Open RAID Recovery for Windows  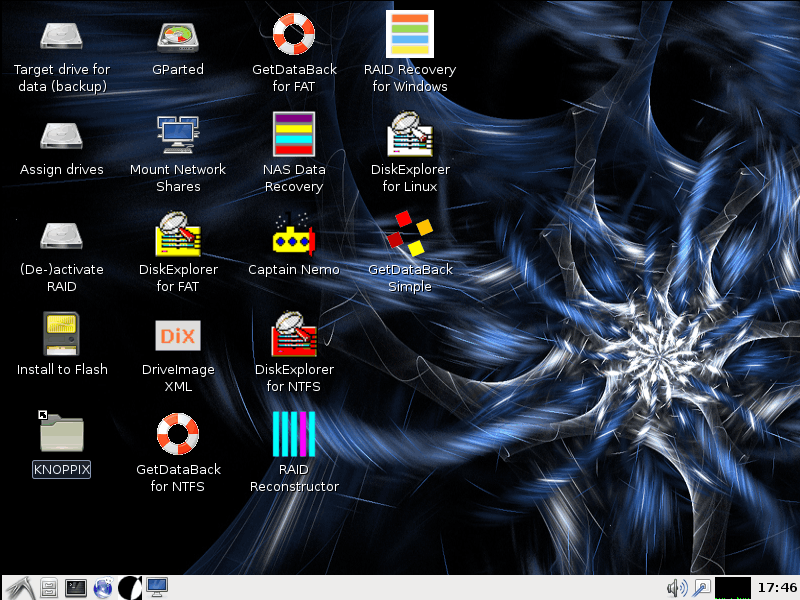(410, 36)
